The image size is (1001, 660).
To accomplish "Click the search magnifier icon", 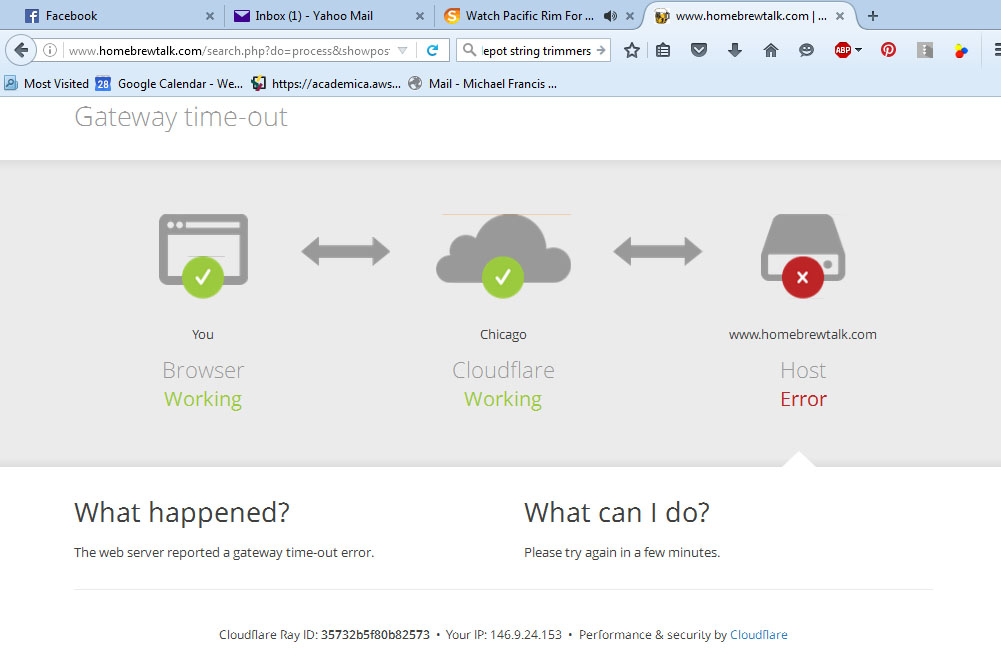I will [x=469, y=50].
